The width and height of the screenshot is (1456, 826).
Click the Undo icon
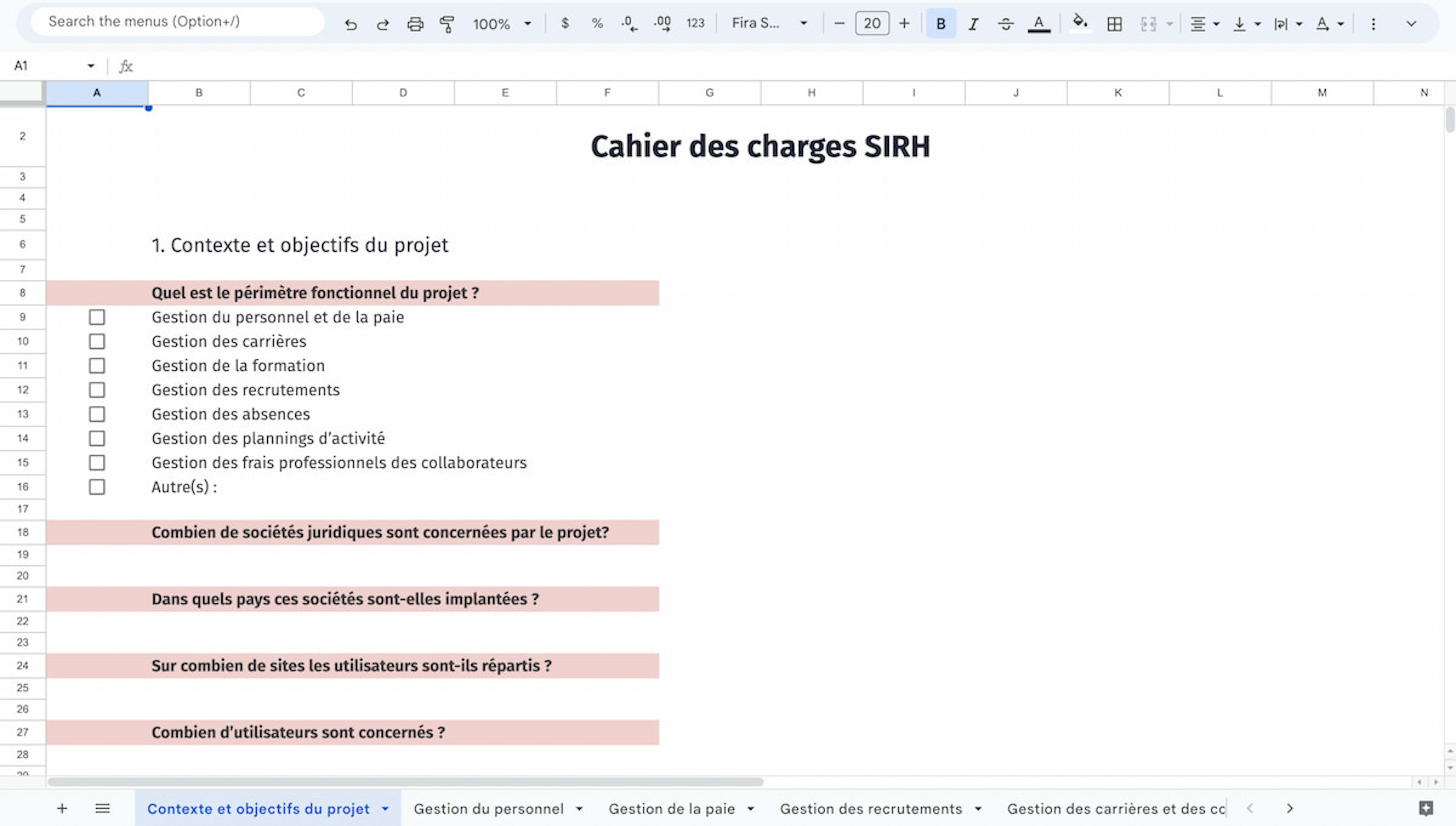coord(351,24)
